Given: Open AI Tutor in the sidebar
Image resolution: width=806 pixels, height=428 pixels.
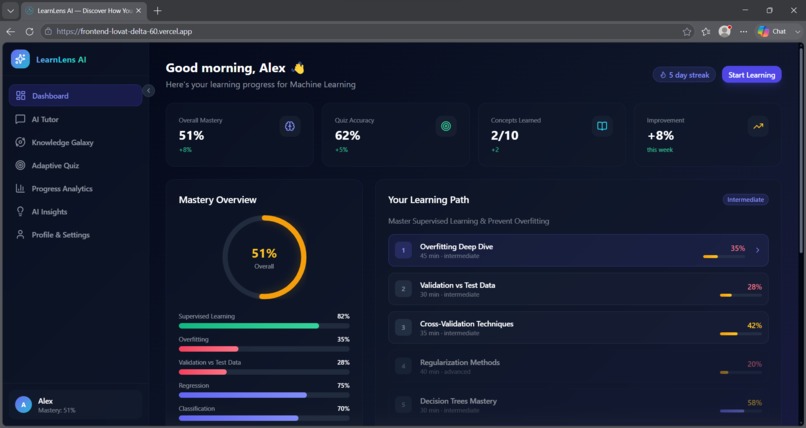Looking at the screenshot, I should 76,119.
